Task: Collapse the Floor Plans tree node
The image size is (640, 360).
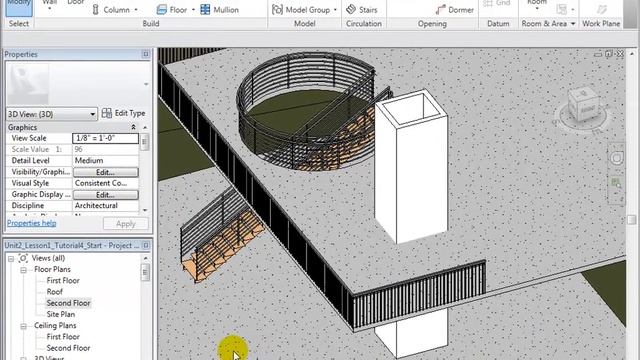Action: 23,270
